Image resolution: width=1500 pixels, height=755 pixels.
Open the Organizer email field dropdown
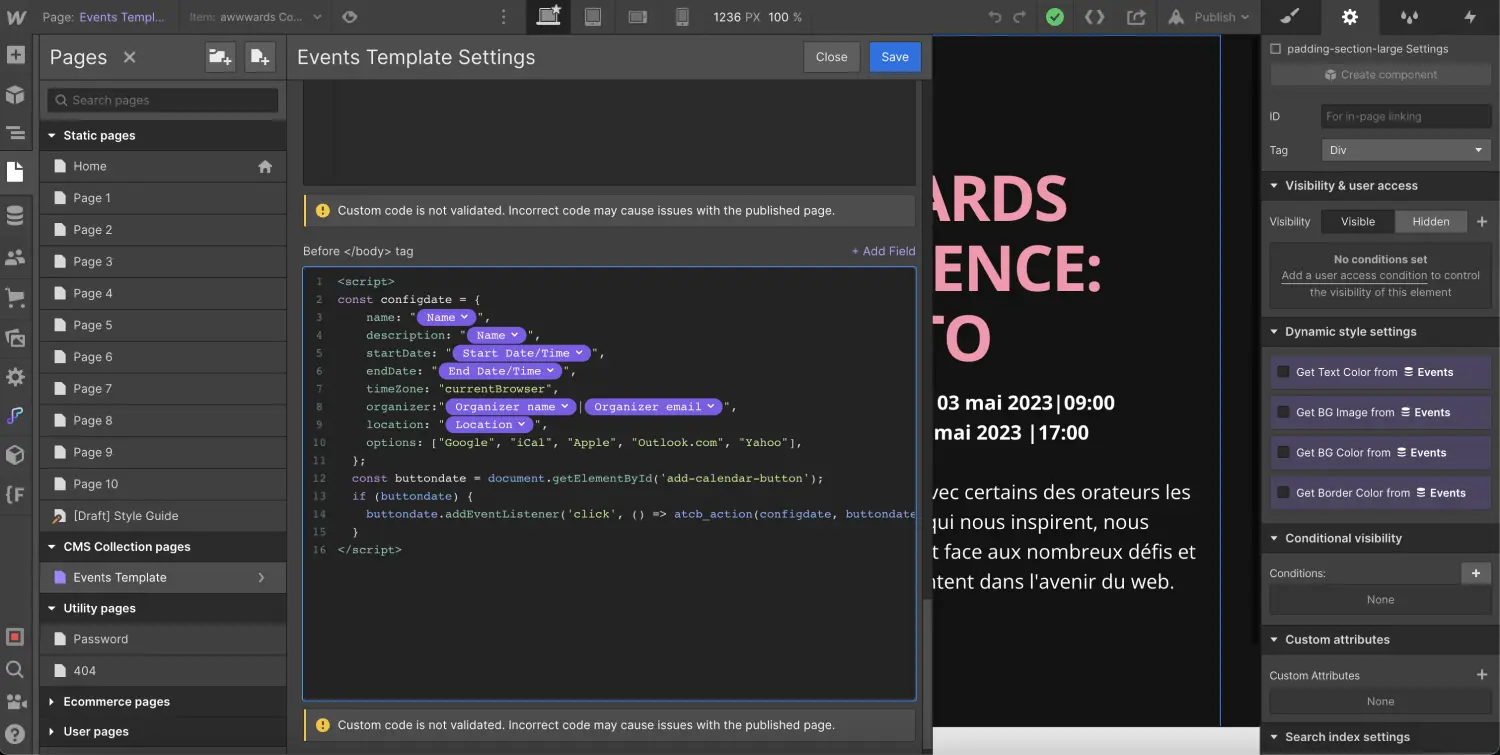(x=653, y=407)
